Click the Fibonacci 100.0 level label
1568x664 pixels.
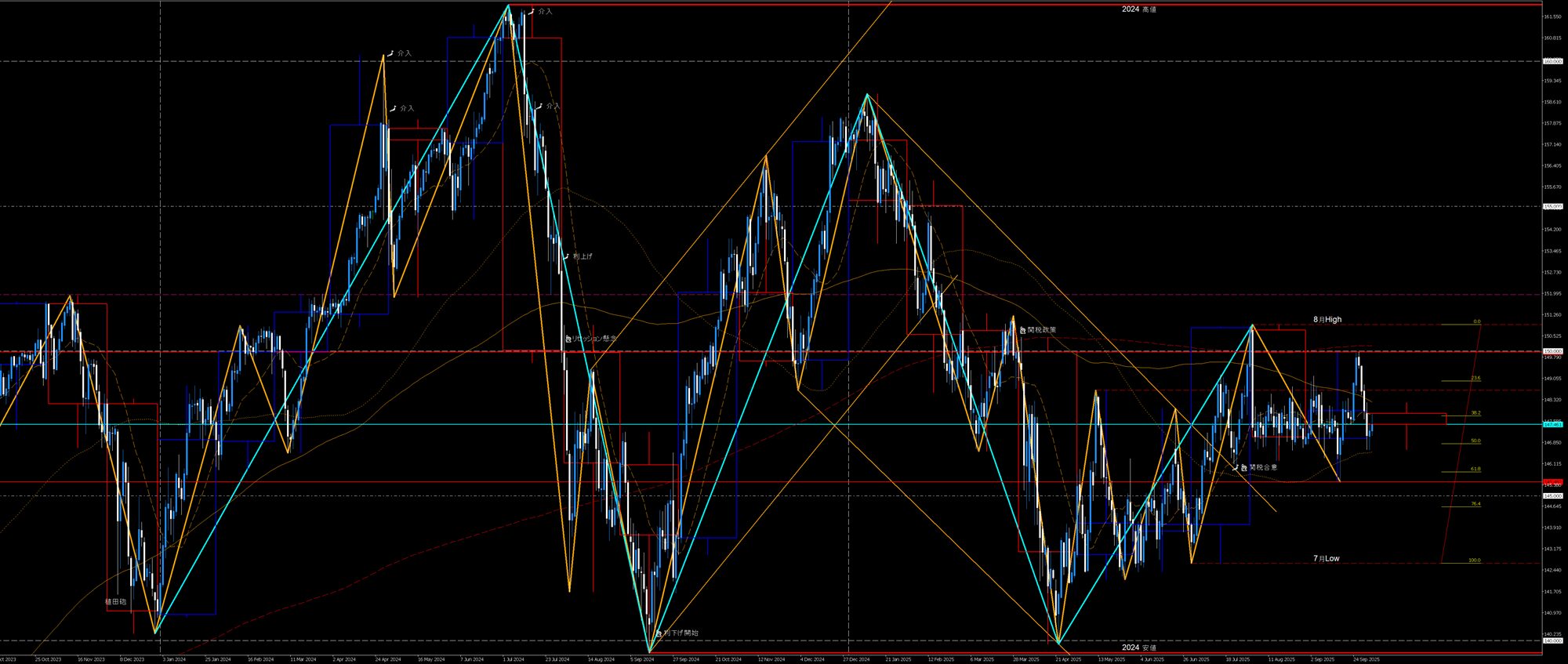coord(1474,561)
